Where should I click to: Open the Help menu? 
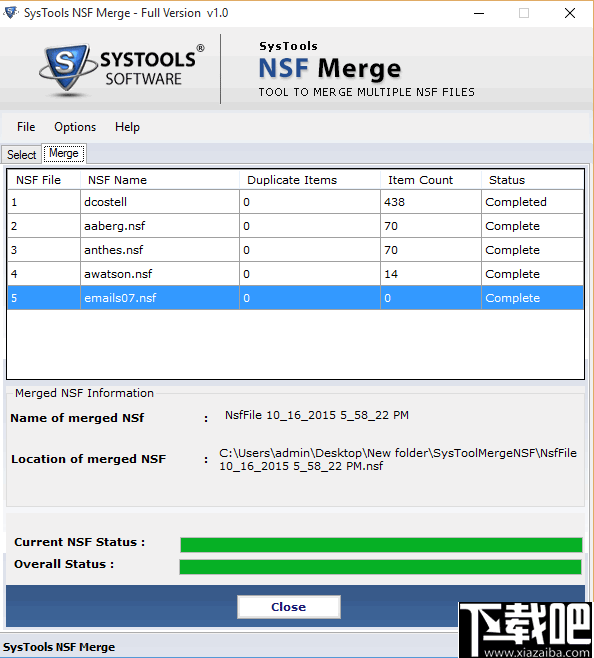127,127
